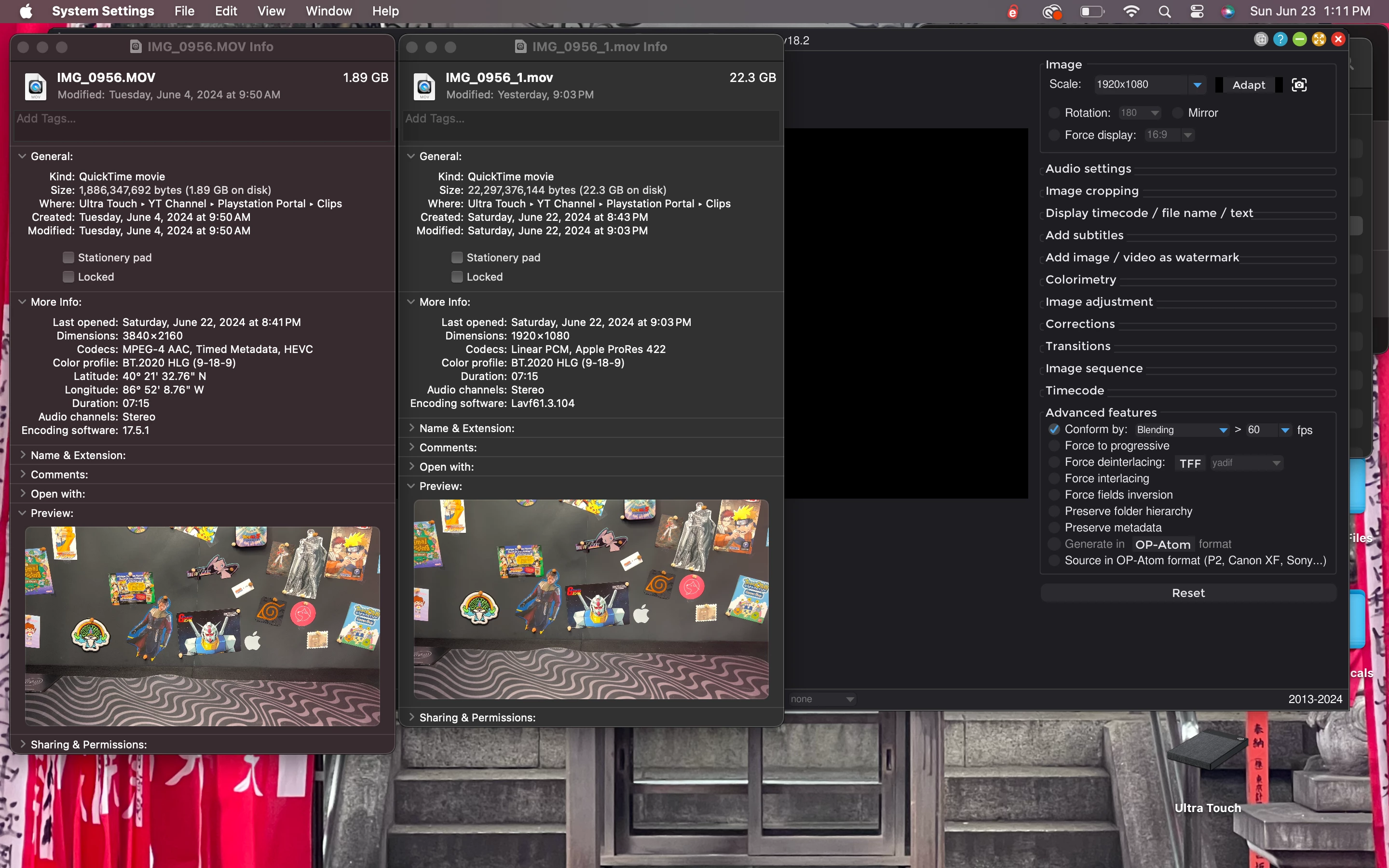The image size is (1389, 868).
Task: Open the Window menu
Action: tap(328, 11)
